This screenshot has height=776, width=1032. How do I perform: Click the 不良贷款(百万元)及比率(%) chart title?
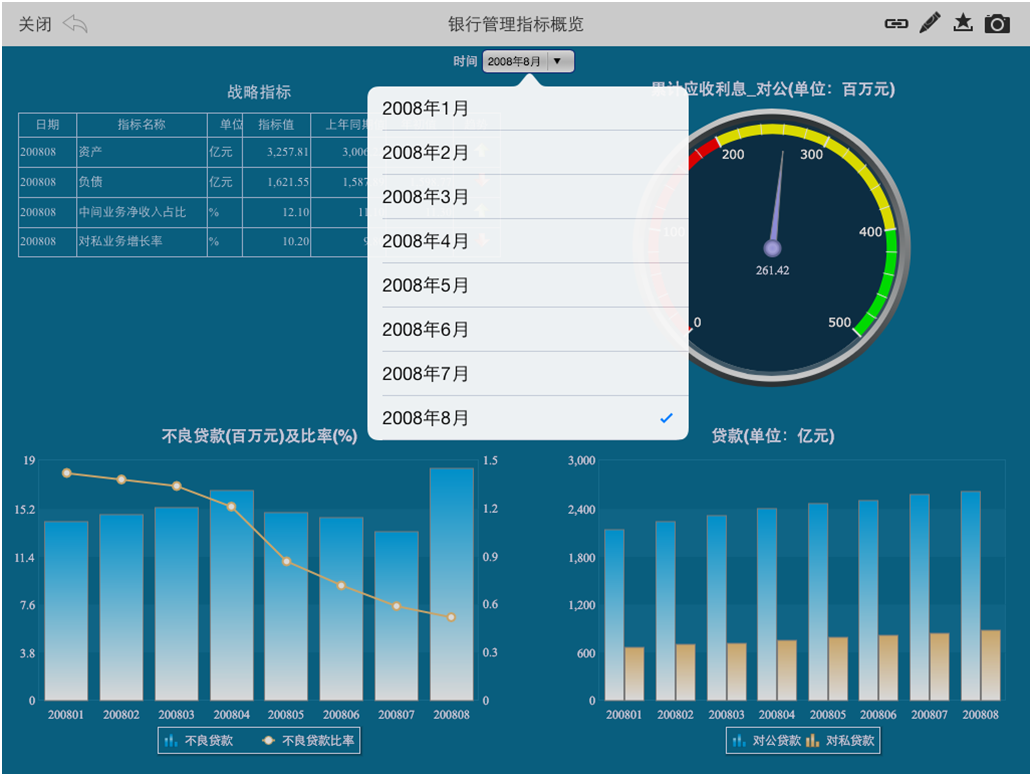coord(259,436)
